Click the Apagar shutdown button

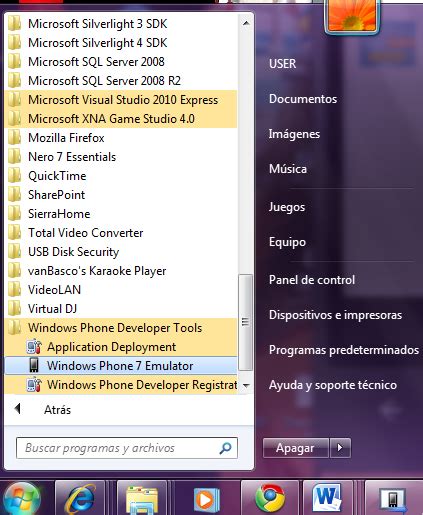[x=295, y=448]
